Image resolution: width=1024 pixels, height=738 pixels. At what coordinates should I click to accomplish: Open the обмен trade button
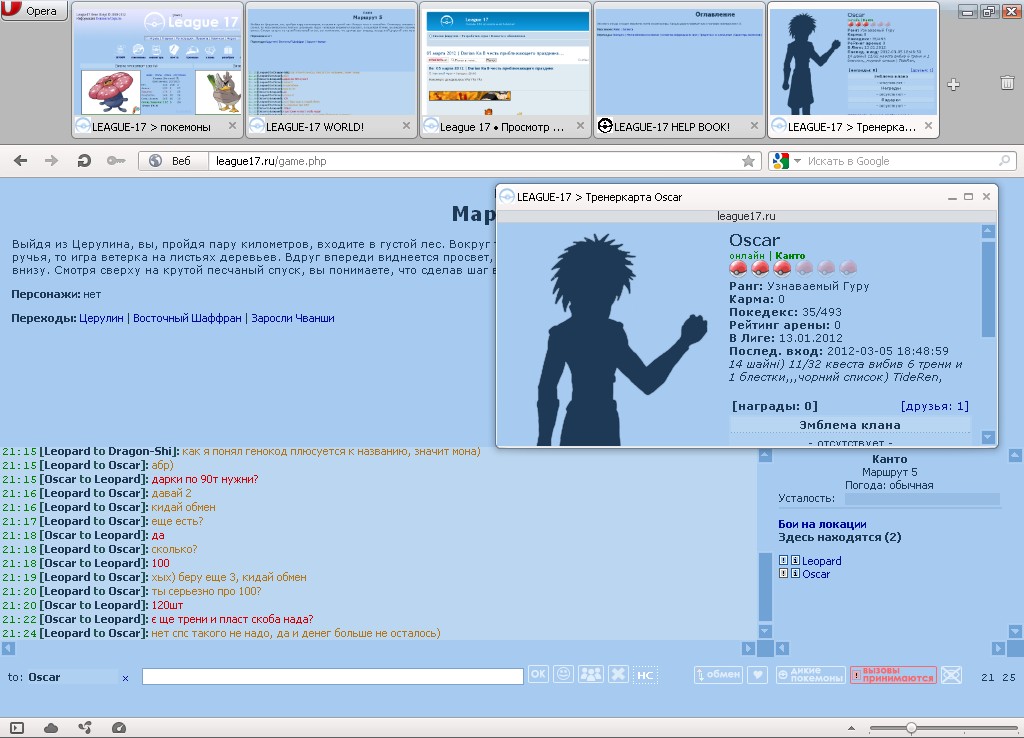[x=718, y=675]
